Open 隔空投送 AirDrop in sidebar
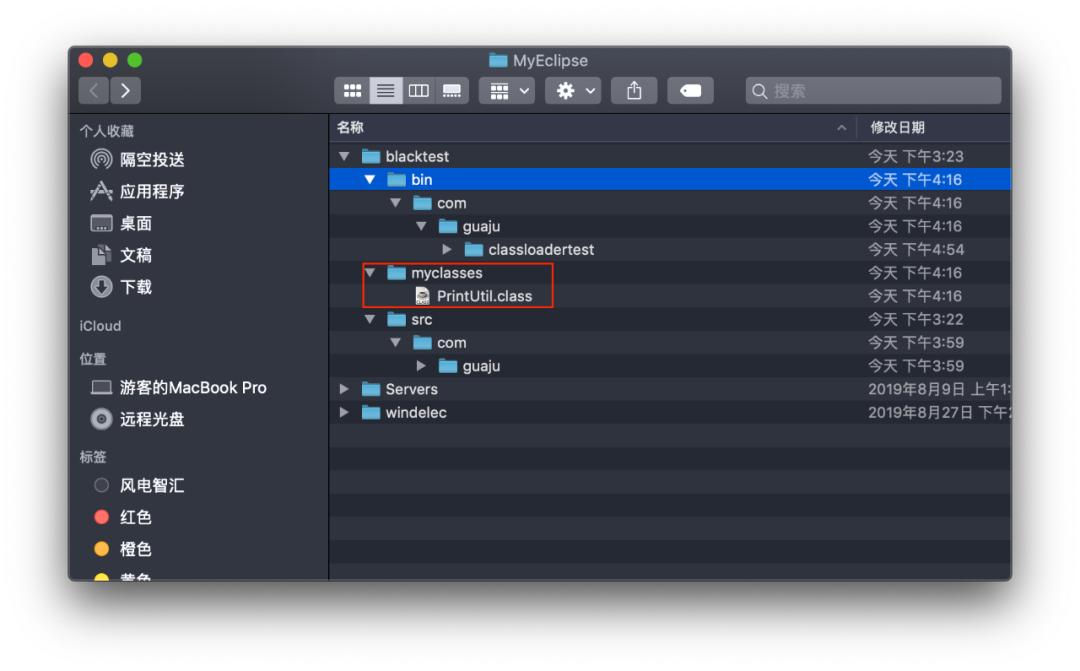1080x671 pixels. 138,160
